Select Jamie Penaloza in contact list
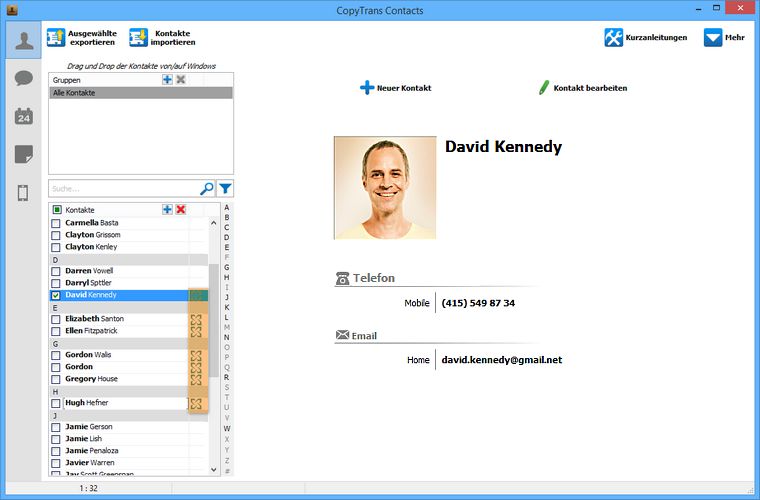This screenshot has width=760, height=500. click(92, 451)
